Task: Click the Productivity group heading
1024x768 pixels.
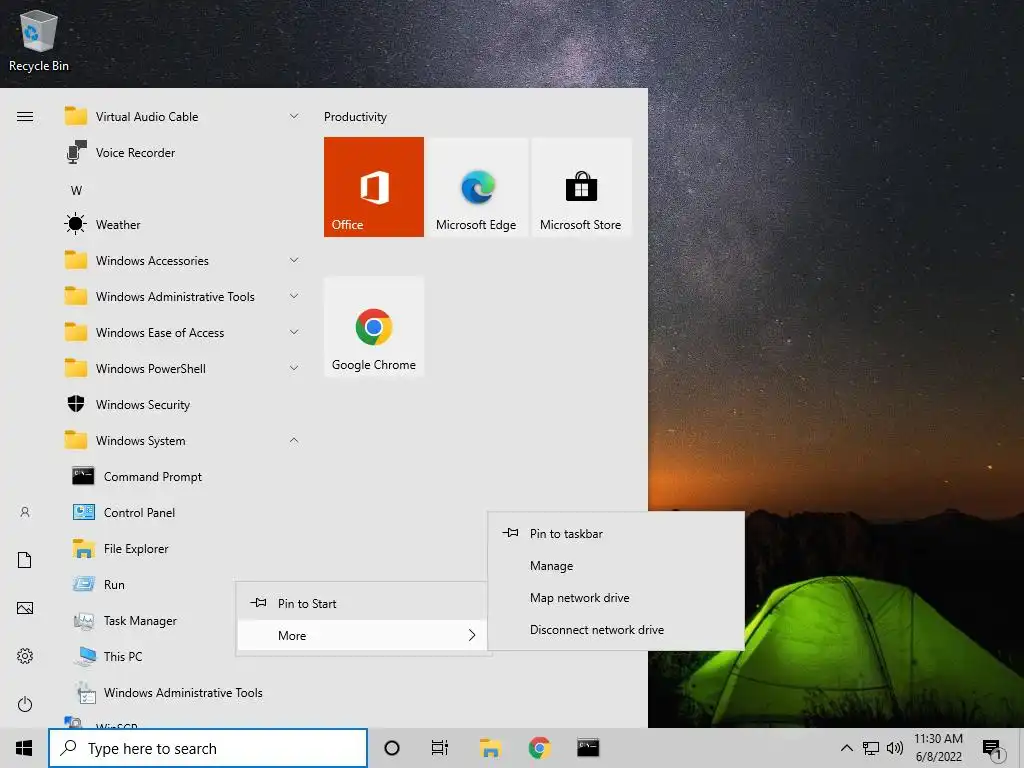Action: 355,117
